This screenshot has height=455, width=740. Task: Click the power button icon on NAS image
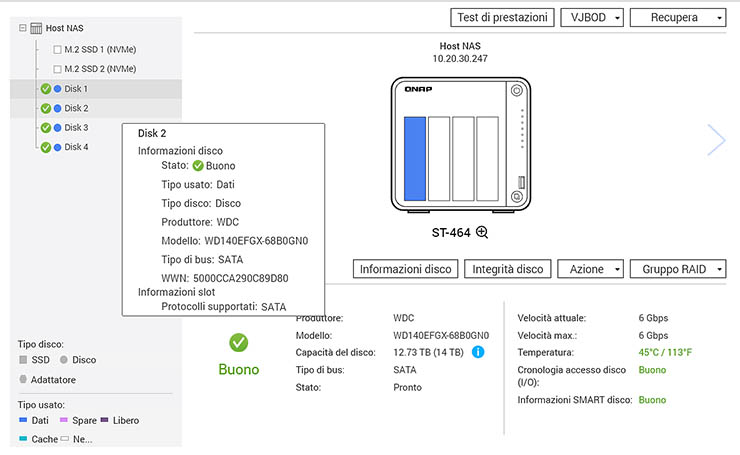point(517,91)
